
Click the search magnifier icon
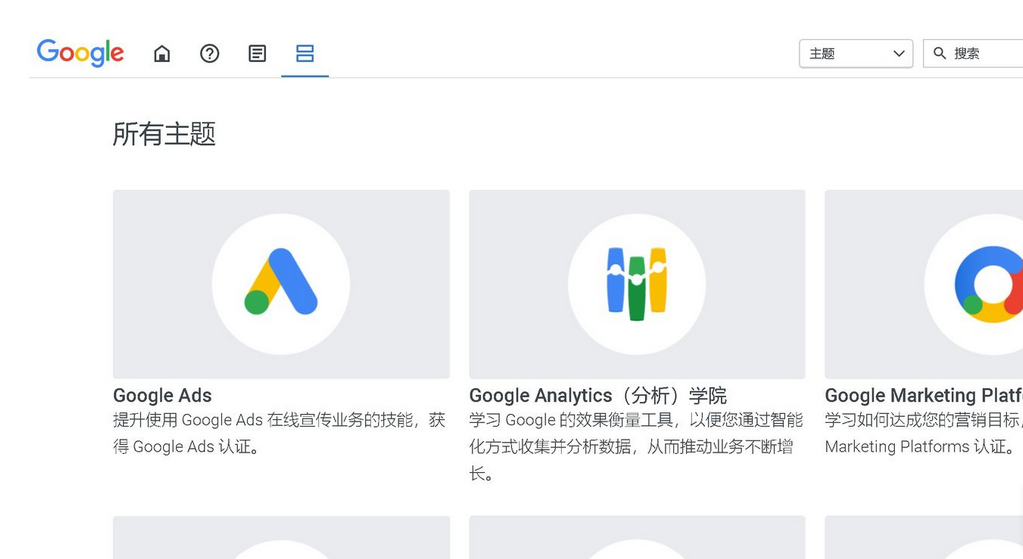tap(940, 54)
